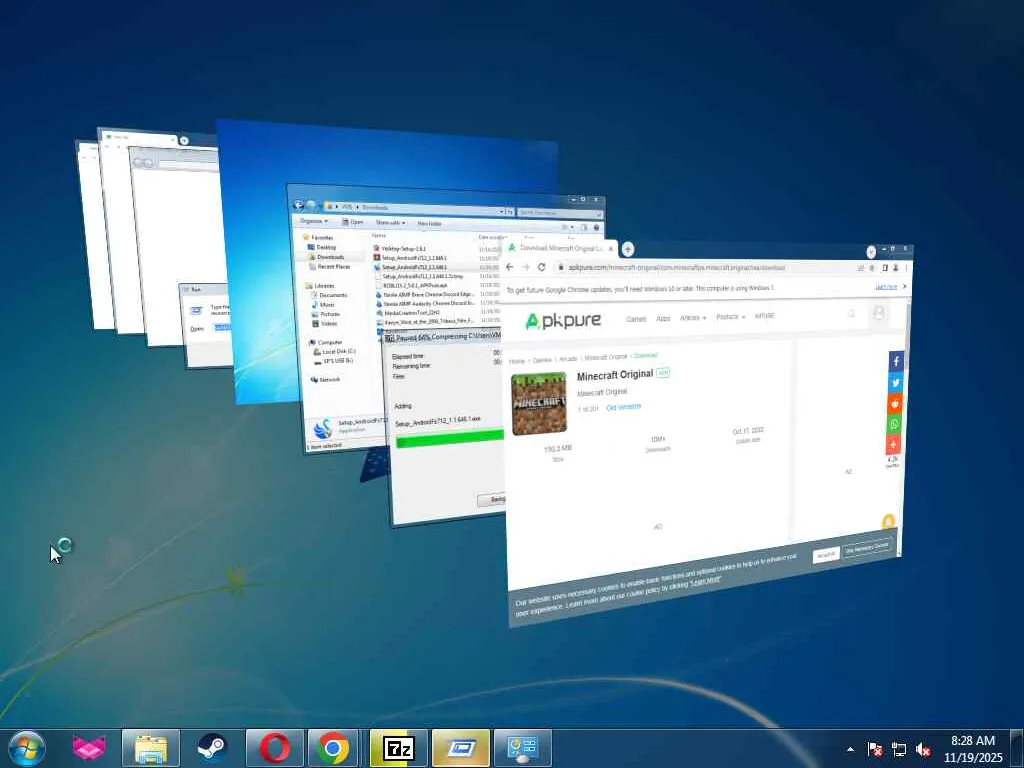Reload the APKPure page in Chrome

coord(541,267)
